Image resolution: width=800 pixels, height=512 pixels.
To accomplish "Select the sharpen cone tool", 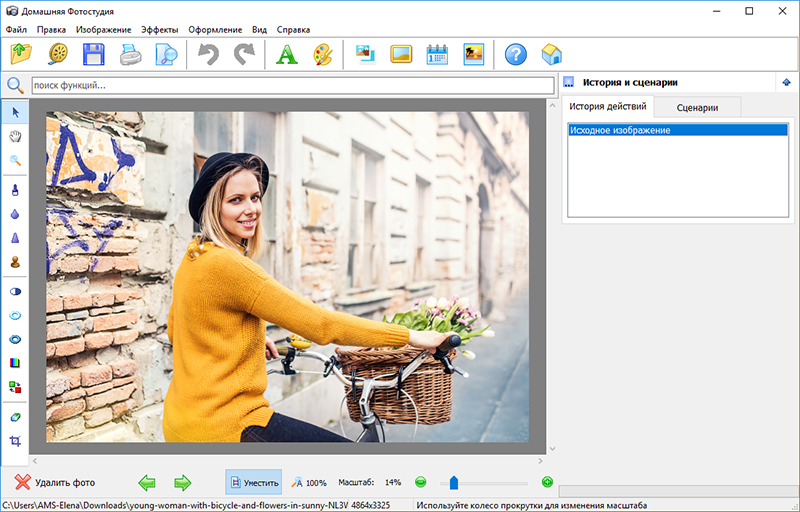I will [x=15, y=238].
